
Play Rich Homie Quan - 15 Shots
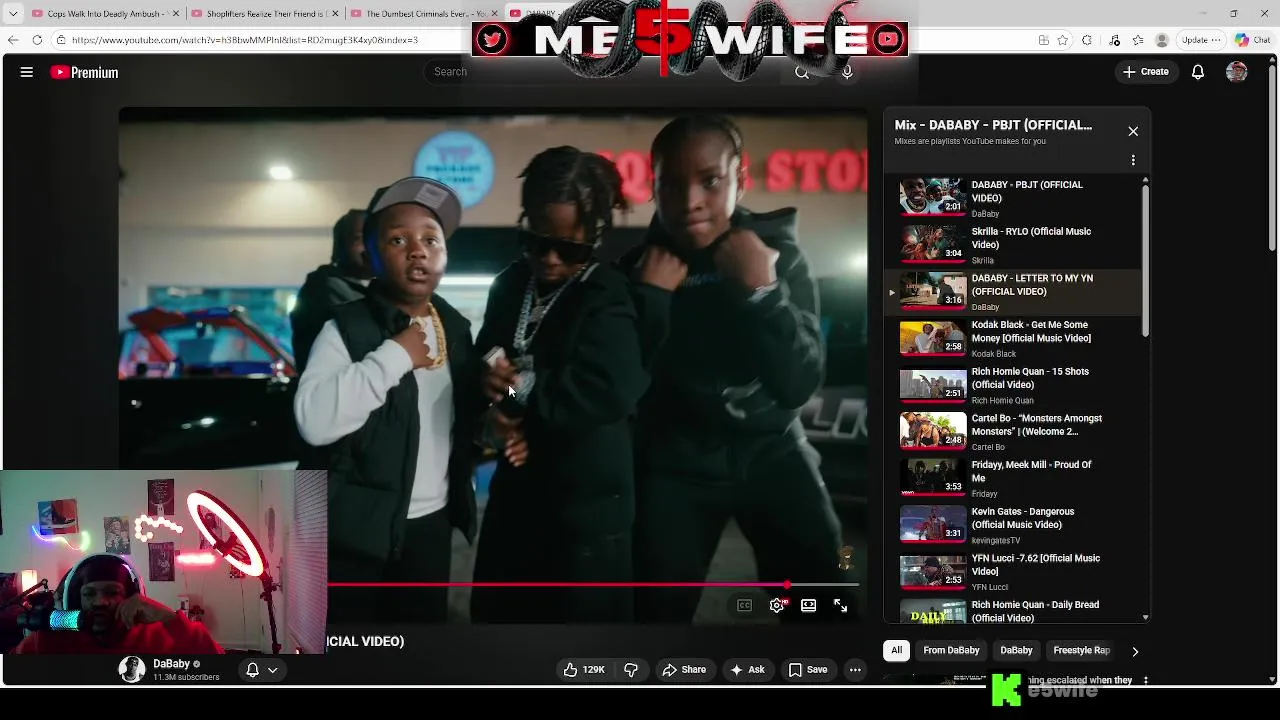point(1014,385)
